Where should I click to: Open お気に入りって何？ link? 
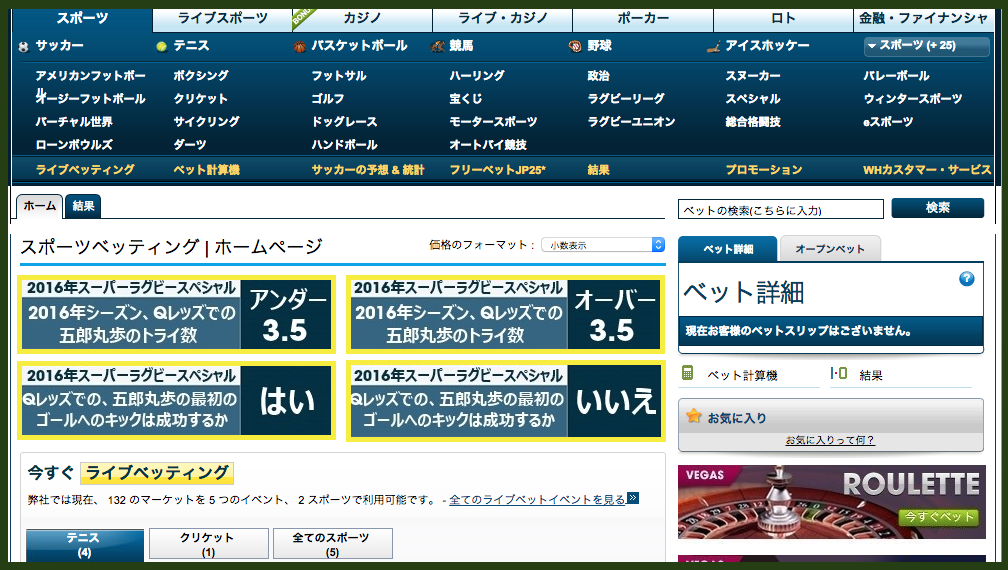pyautogui.click(x=830, y=440)
